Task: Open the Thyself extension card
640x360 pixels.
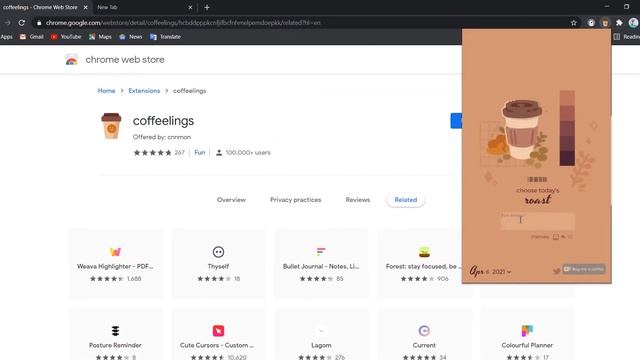Action: tap(218, 264)
